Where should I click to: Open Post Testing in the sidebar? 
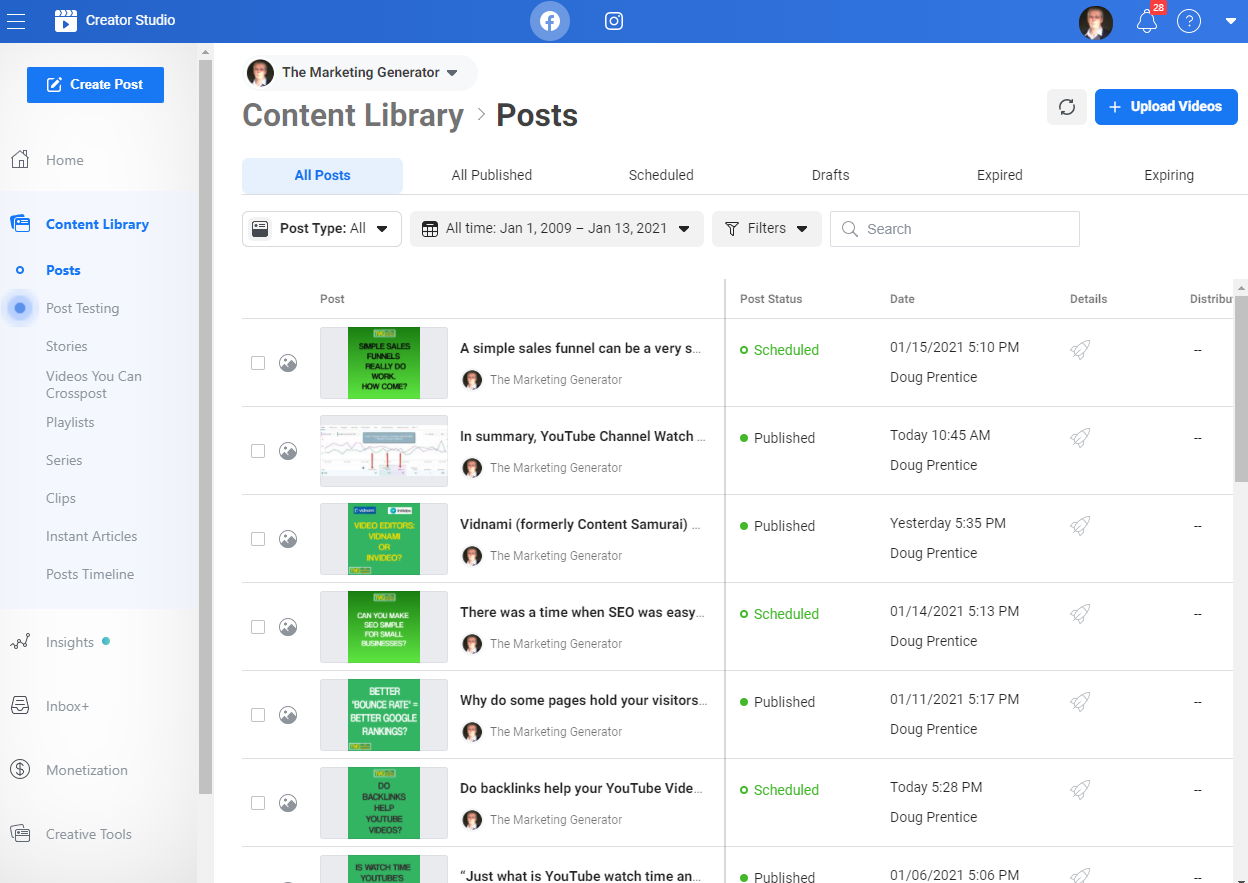pos(82,308)
